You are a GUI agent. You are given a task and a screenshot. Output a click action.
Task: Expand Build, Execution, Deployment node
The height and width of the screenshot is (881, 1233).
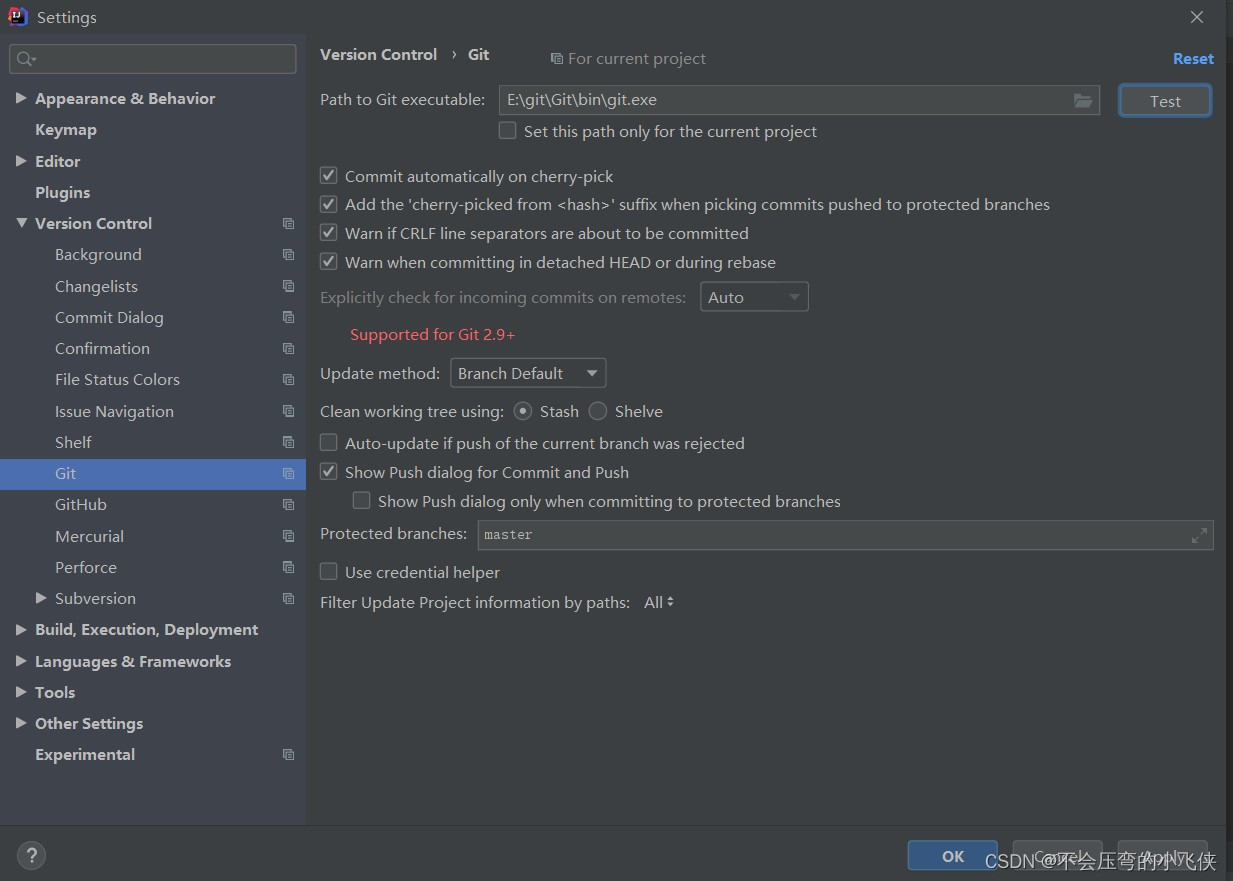point(21,630)
